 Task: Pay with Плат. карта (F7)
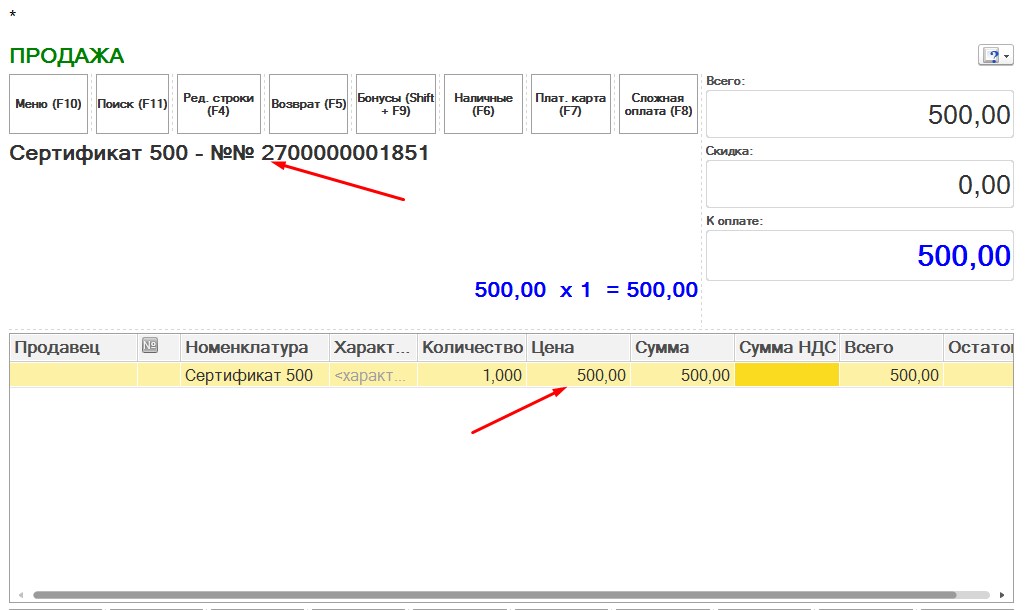click(571, 104)
